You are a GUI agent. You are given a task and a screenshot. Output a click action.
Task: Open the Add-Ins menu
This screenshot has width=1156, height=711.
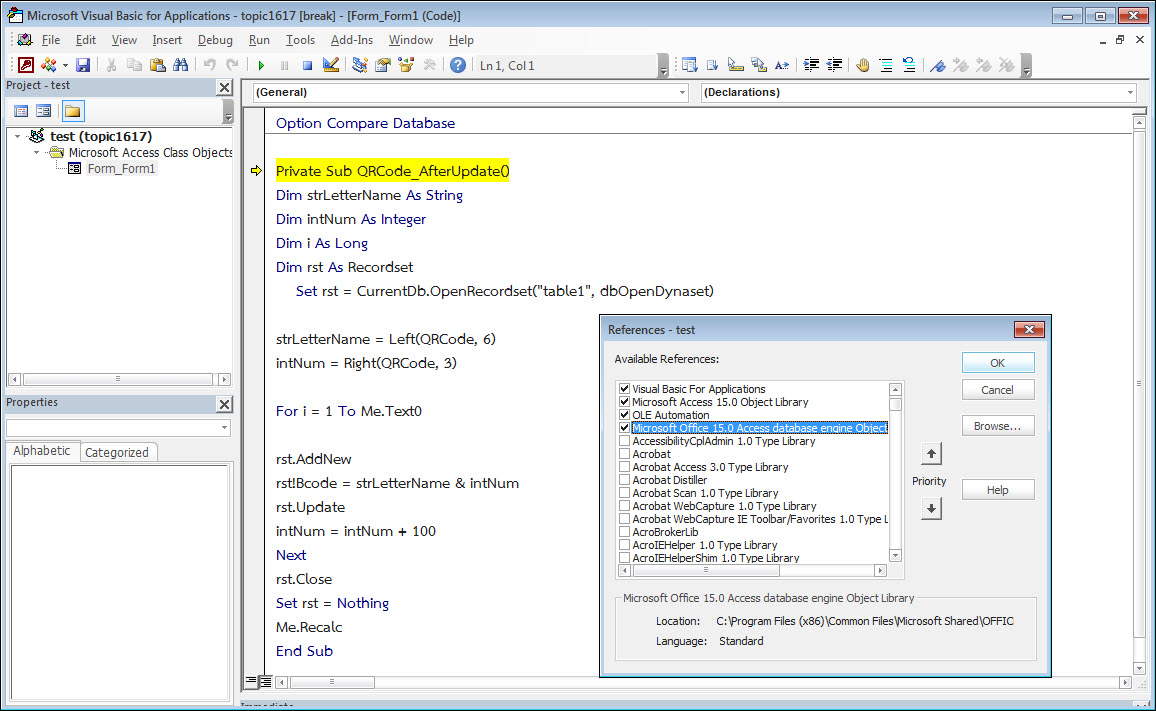352,40
